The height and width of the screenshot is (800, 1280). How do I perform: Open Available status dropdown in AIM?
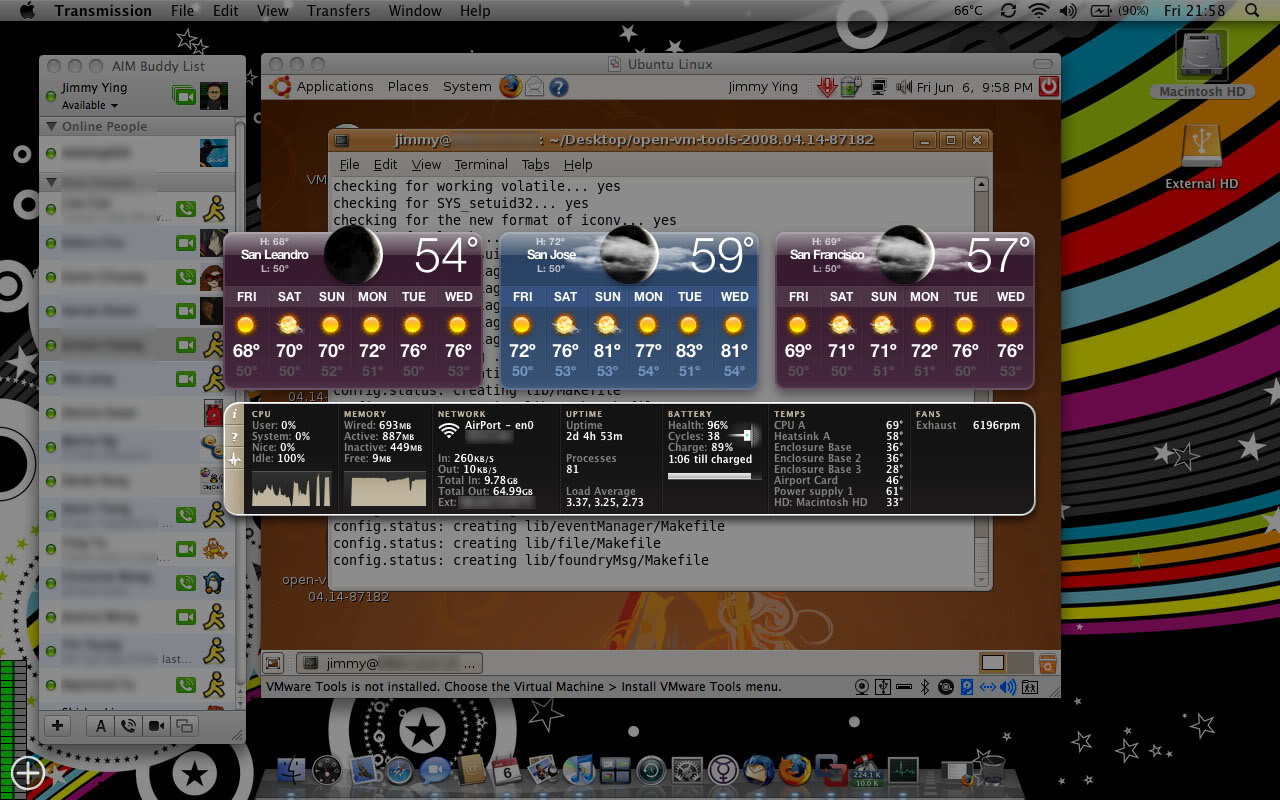click(90, 105)
